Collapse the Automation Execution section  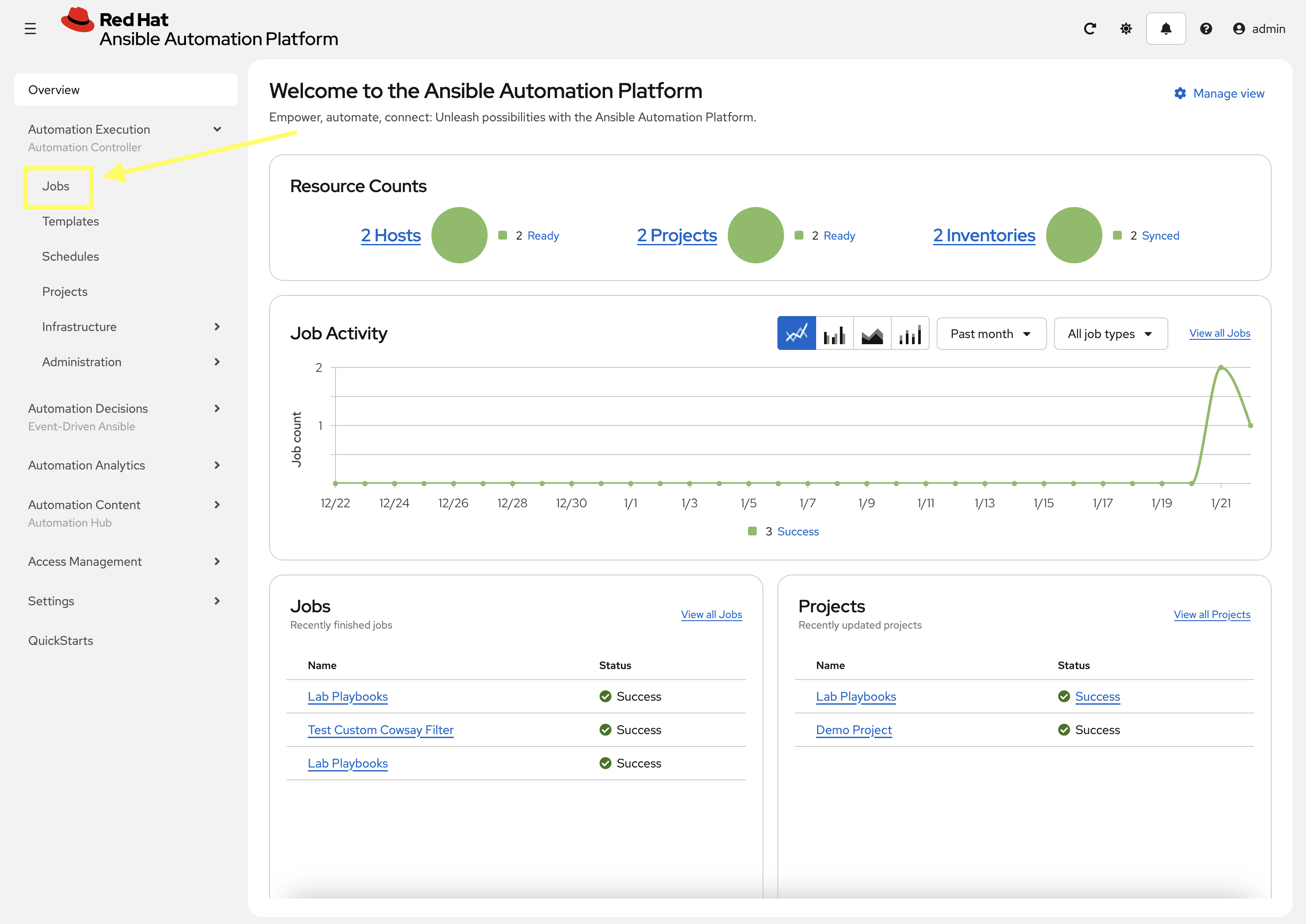click(x=217, y=129)
